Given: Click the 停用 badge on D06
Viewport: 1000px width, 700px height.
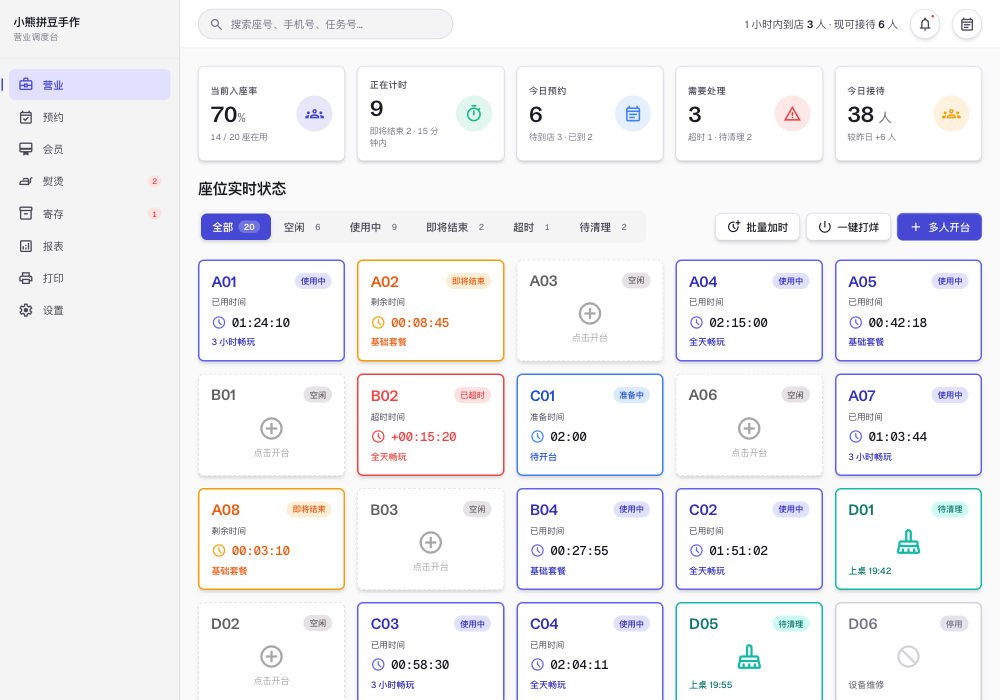Looking at the screenshot, I should [x=954, y=624].
